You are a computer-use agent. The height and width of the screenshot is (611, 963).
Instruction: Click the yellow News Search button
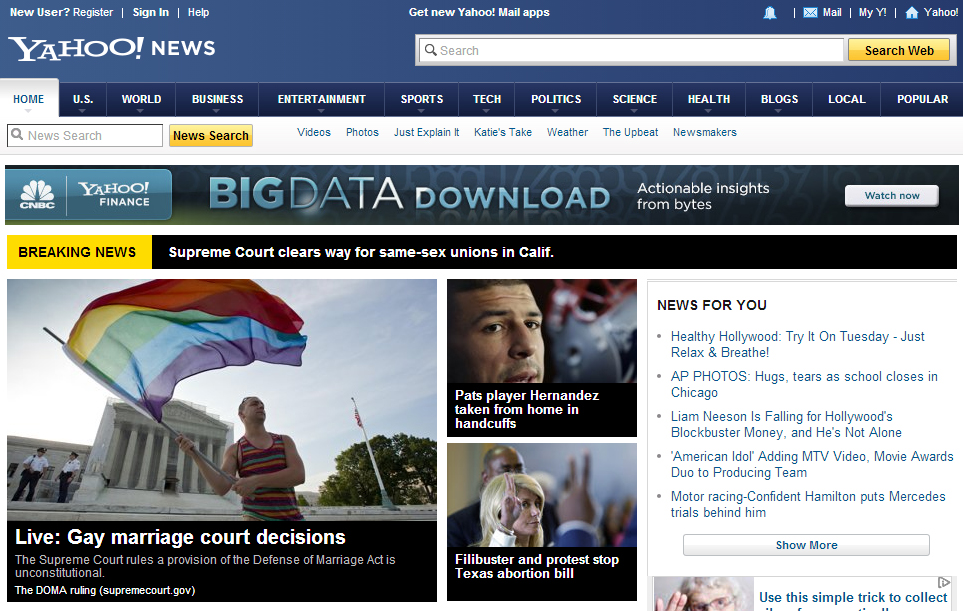click(211, 136)
